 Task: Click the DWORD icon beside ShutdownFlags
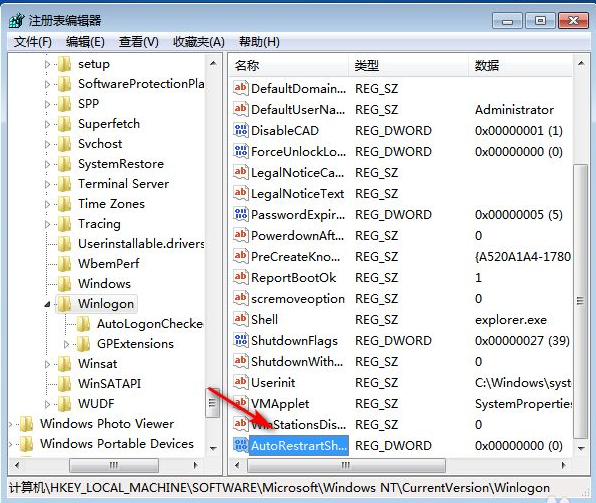click(x=241, y=340)
